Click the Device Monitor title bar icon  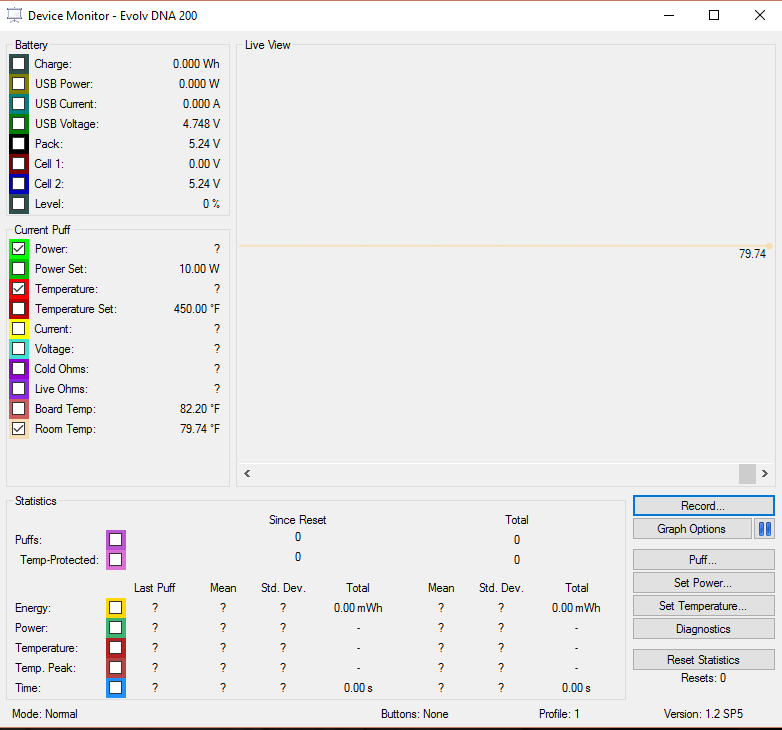[x=14, y=16]
